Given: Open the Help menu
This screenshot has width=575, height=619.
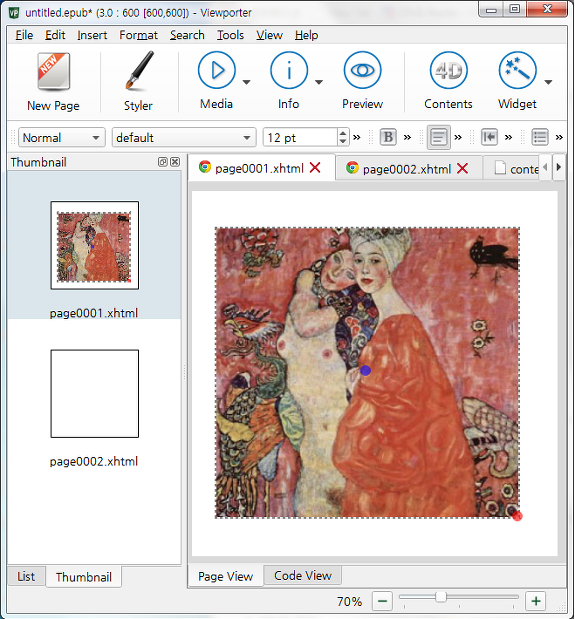Looking at the screenshot, I should [x=306, y=35].
